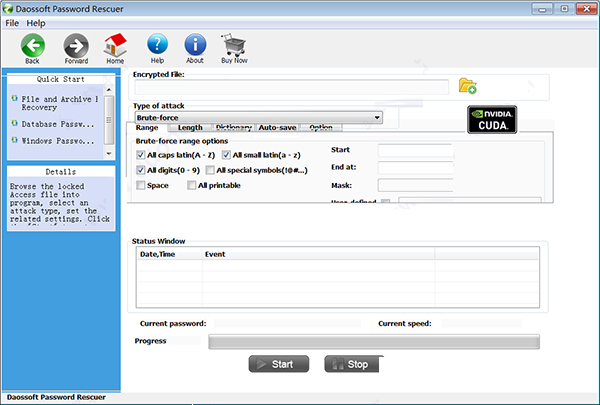Viewport: 600px width, 405px height.
Task: Click the Start range input field
Action: 416,150
